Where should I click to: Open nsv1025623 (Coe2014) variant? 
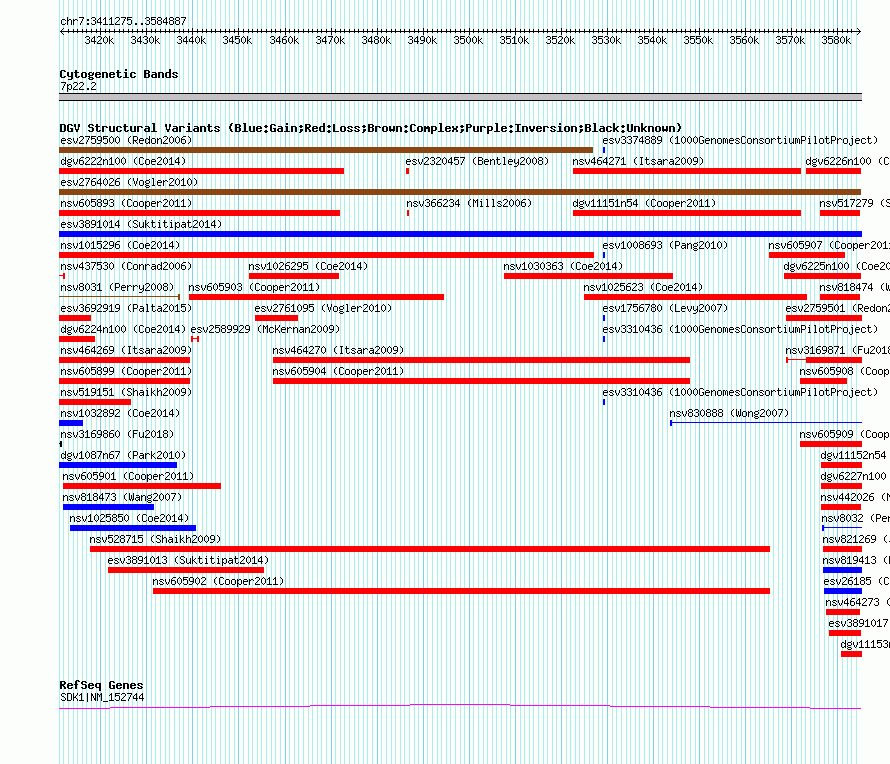pos(643,287)
